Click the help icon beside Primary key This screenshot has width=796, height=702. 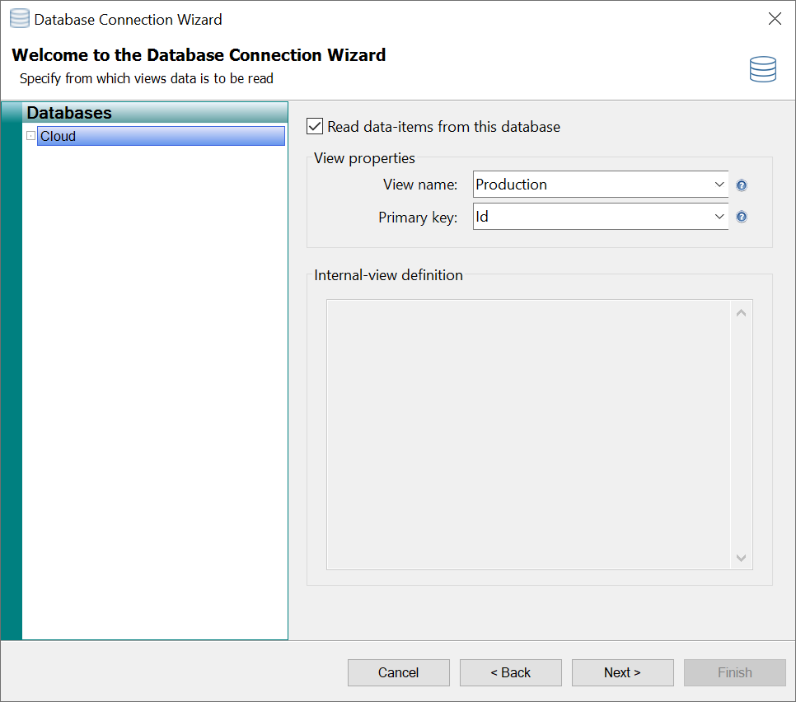[742, 217]
